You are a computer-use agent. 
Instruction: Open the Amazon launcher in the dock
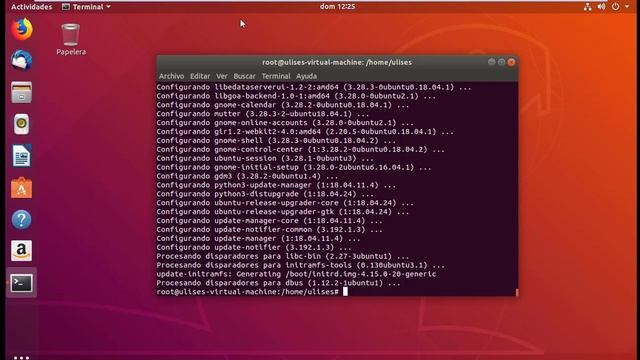point(22,251)
